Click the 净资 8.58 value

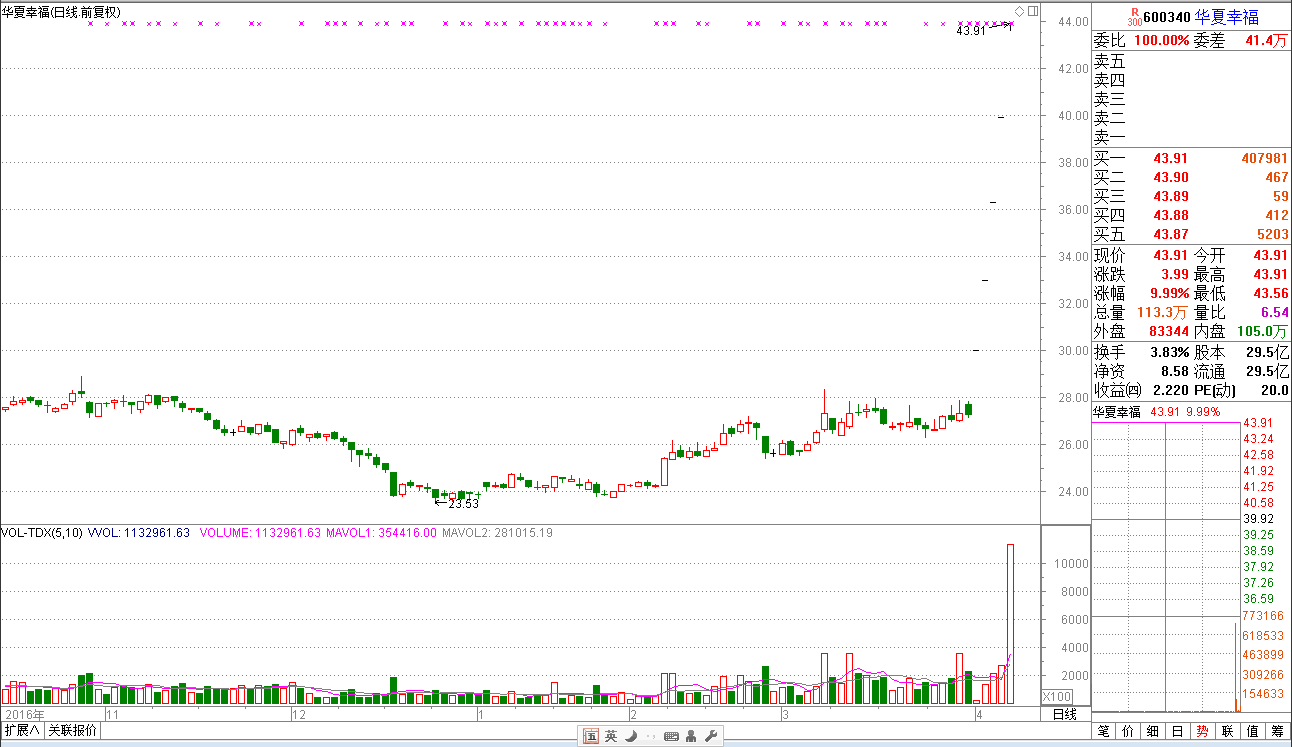tap(1174, 371)
